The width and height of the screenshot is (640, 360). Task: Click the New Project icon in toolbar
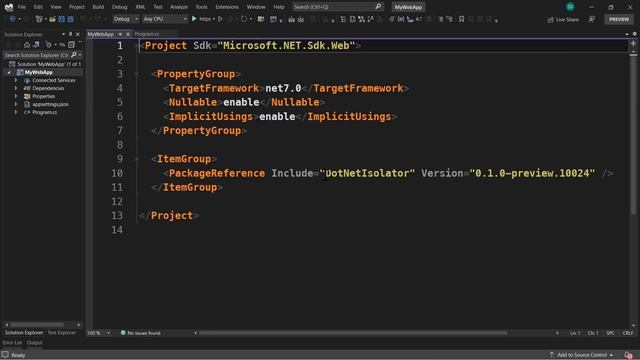[x=39, y=19]
